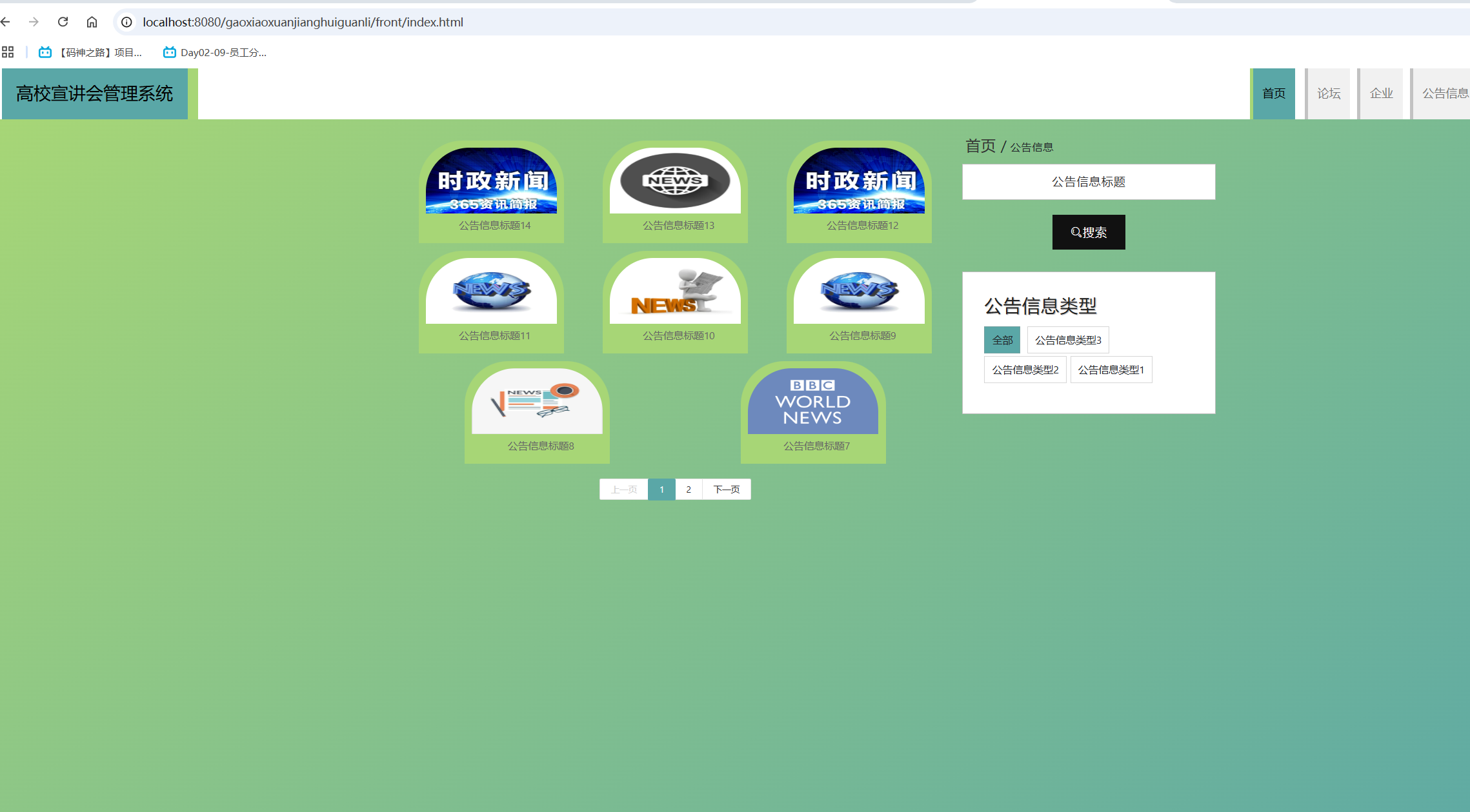The height and width of the screenshot is (812, 1470).
Task: Filter by 公告信息类型1
Action: pos(1111,370)
